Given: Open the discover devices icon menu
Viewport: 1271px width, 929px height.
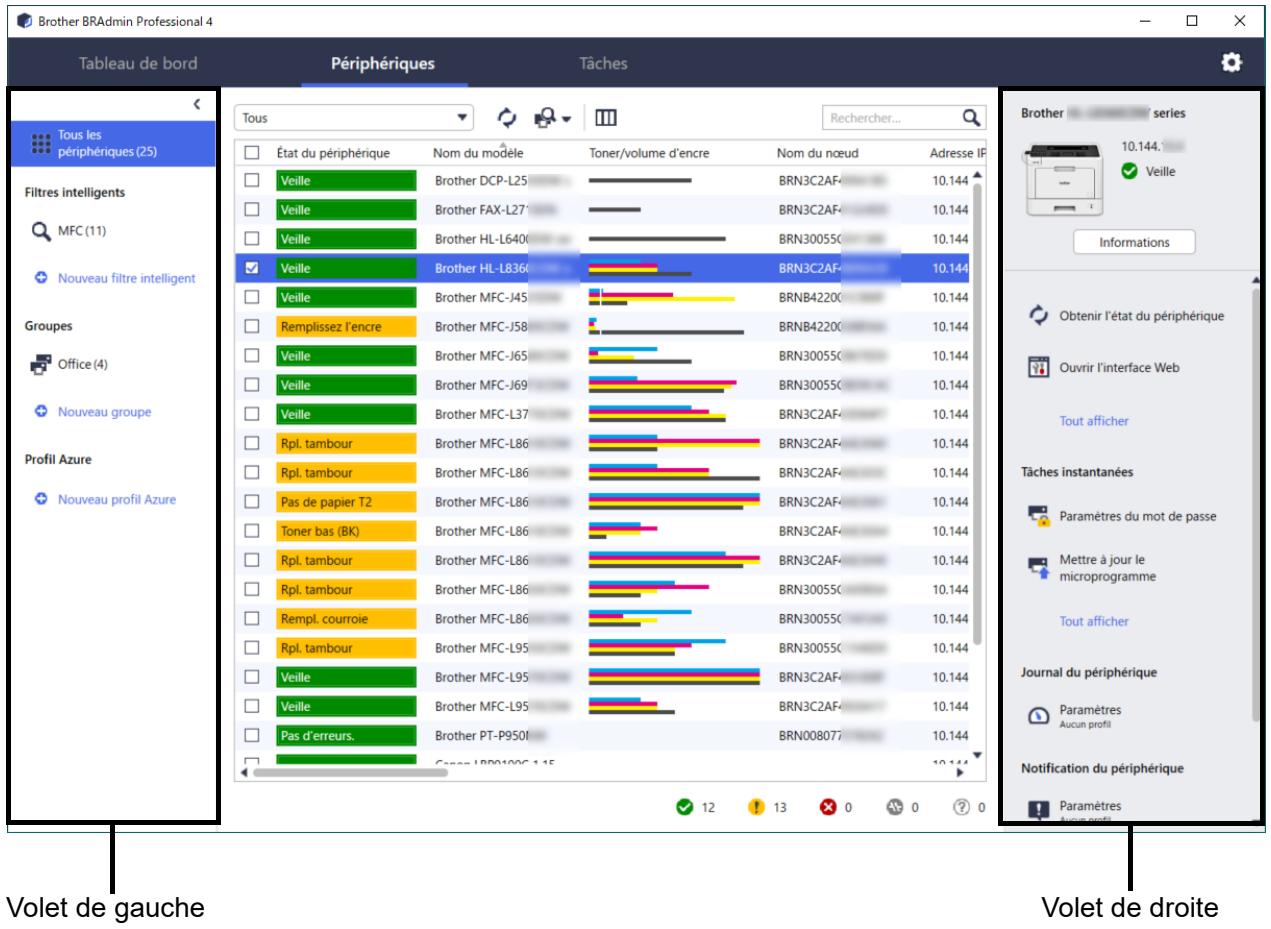Looking at the screenshot, I should point(552,119).
